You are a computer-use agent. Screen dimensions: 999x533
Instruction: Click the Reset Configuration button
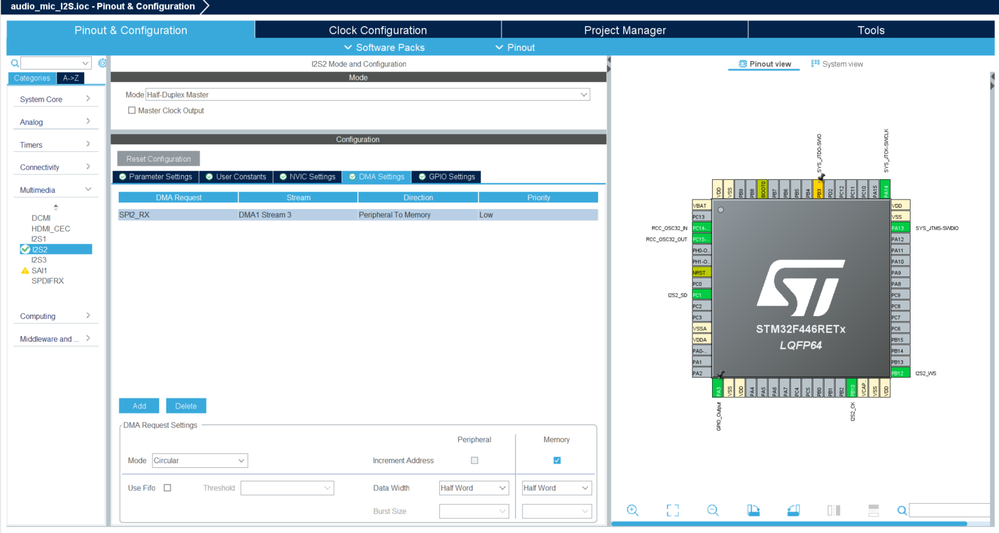[x=158, y=159]
